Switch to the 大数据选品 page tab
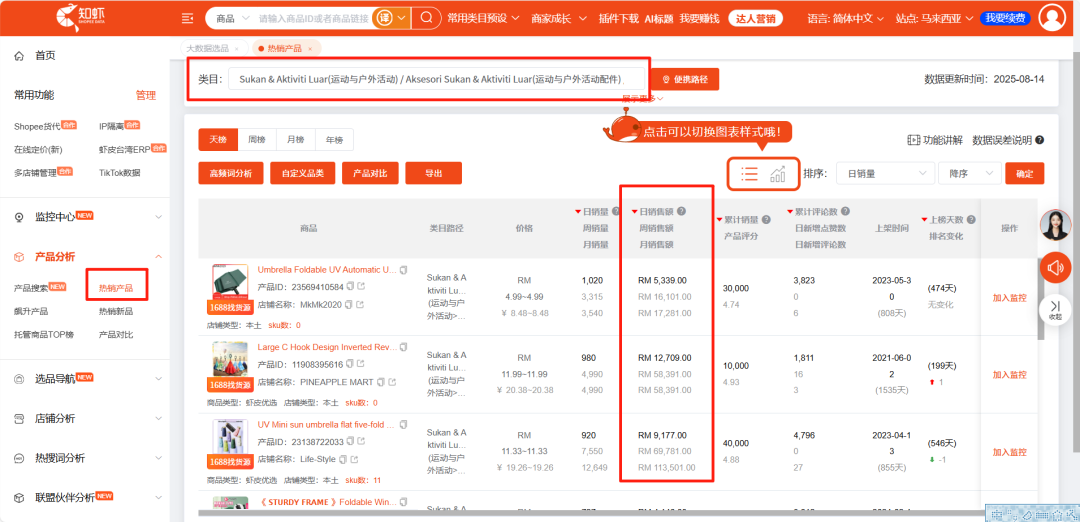The height and width of the screenshot is (522, 1080). pyautogui.click(x=208, y=48)
